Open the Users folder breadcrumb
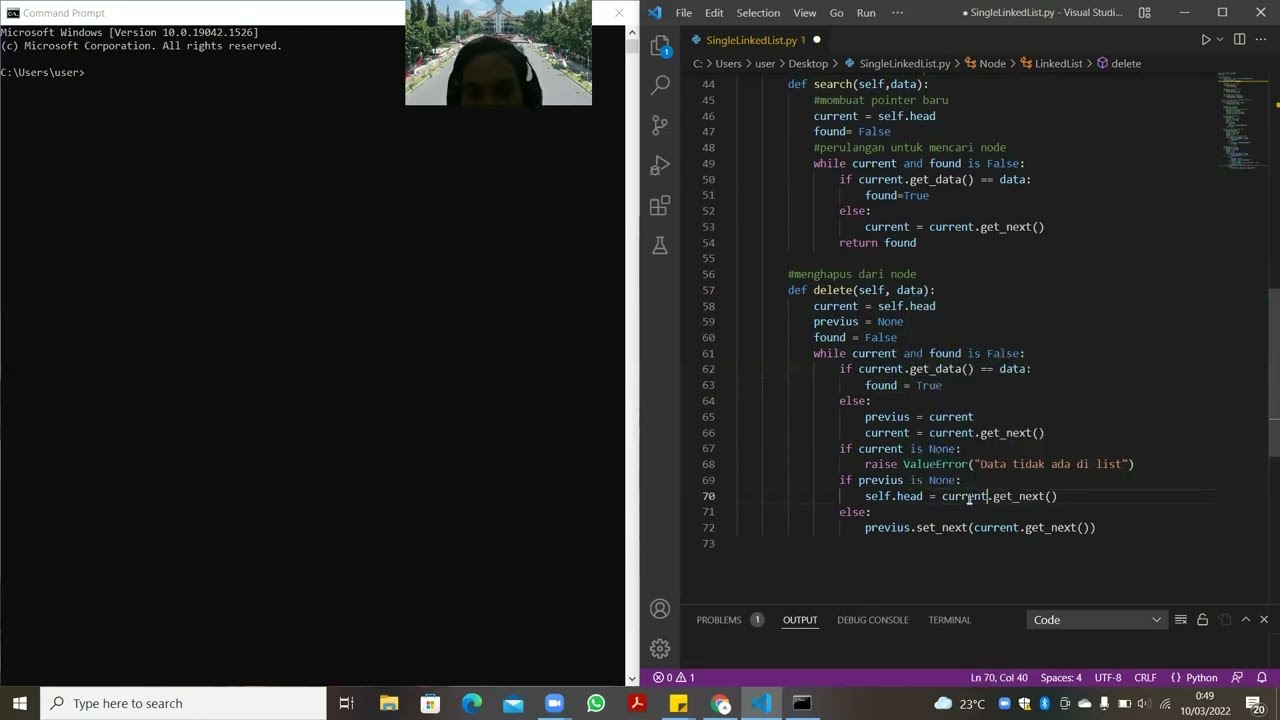The height and width of the screenshot is (720, 1280). [728, 63]
